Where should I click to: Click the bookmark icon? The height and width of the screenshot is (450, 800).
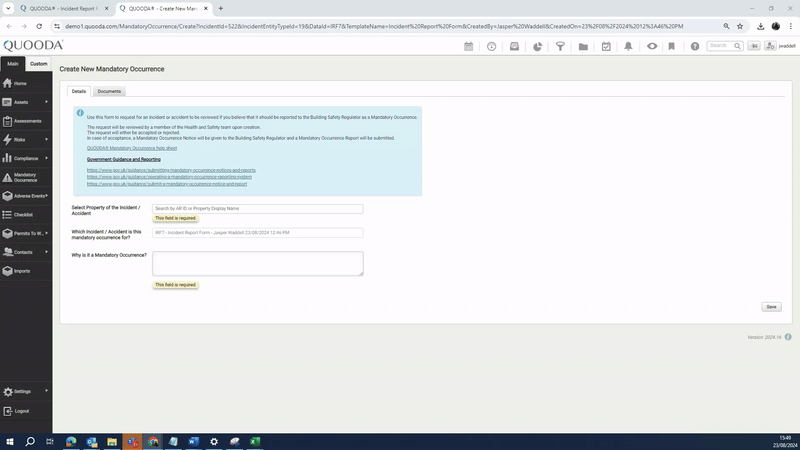[671, 46]
